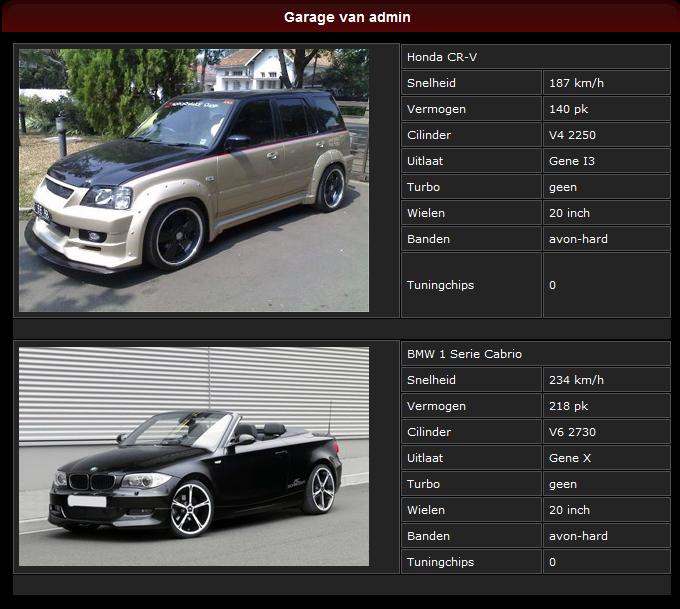Screen dimensions: 680x609
Task: Click the Honda CR-V 'Cilinder' label
Action: click(429, 135)
